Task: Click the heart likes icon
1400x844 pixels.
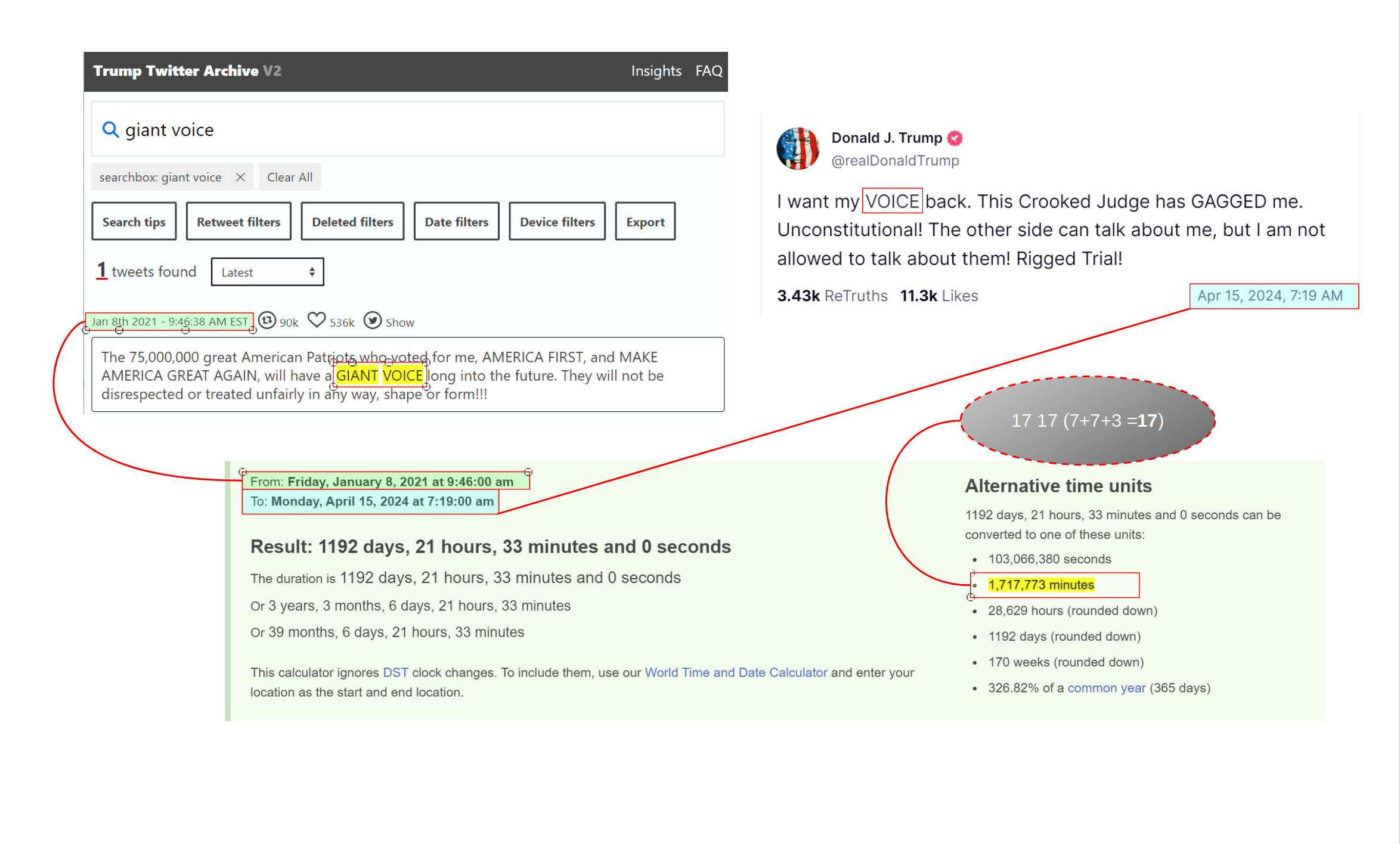Action: 317,321
